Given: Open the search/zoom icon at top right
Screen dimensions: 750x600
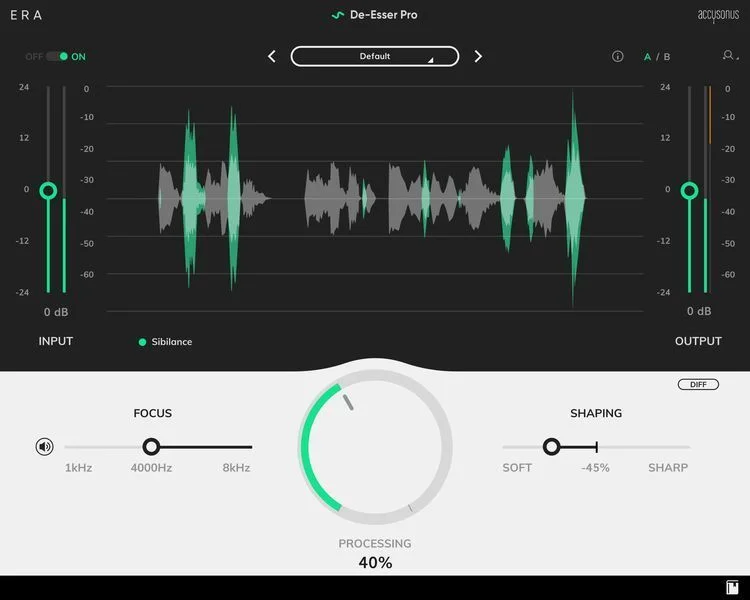Looking at the screenshot, I should click(730, 56).
